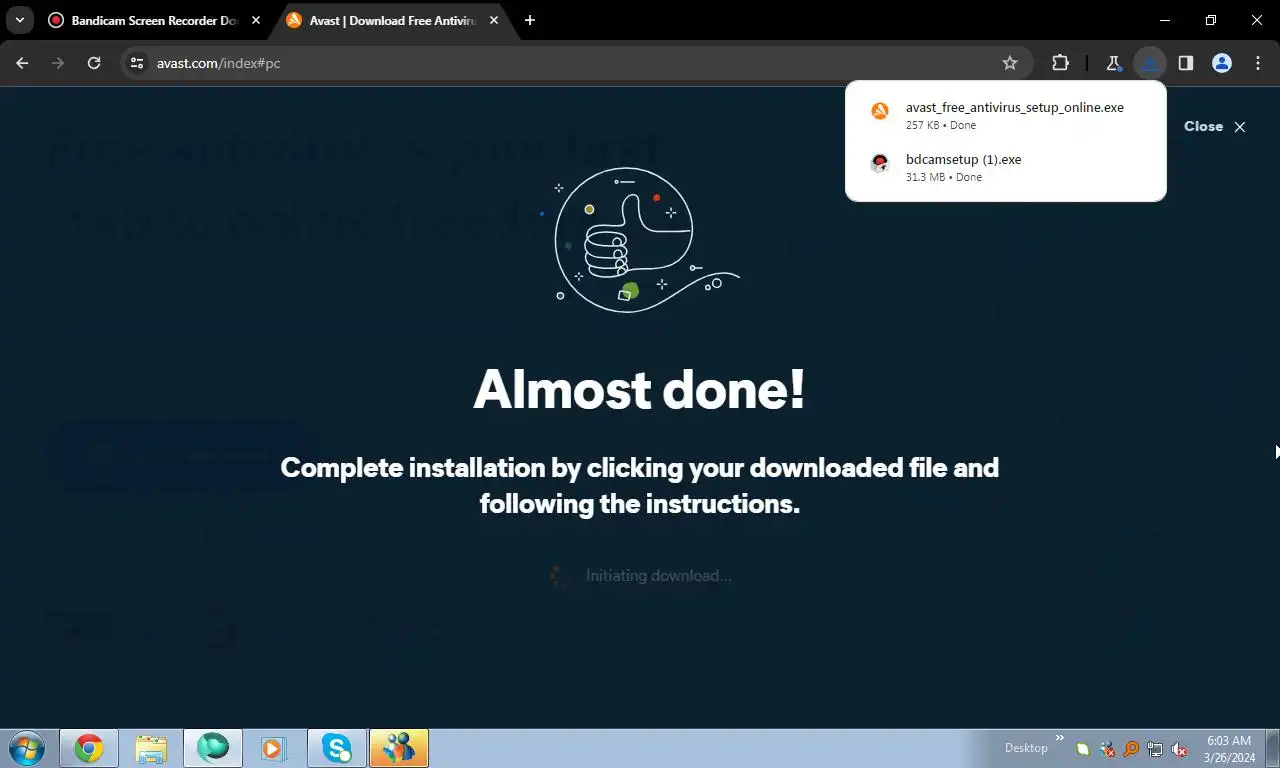Click the muted volume tray icon

point(1179,748)
